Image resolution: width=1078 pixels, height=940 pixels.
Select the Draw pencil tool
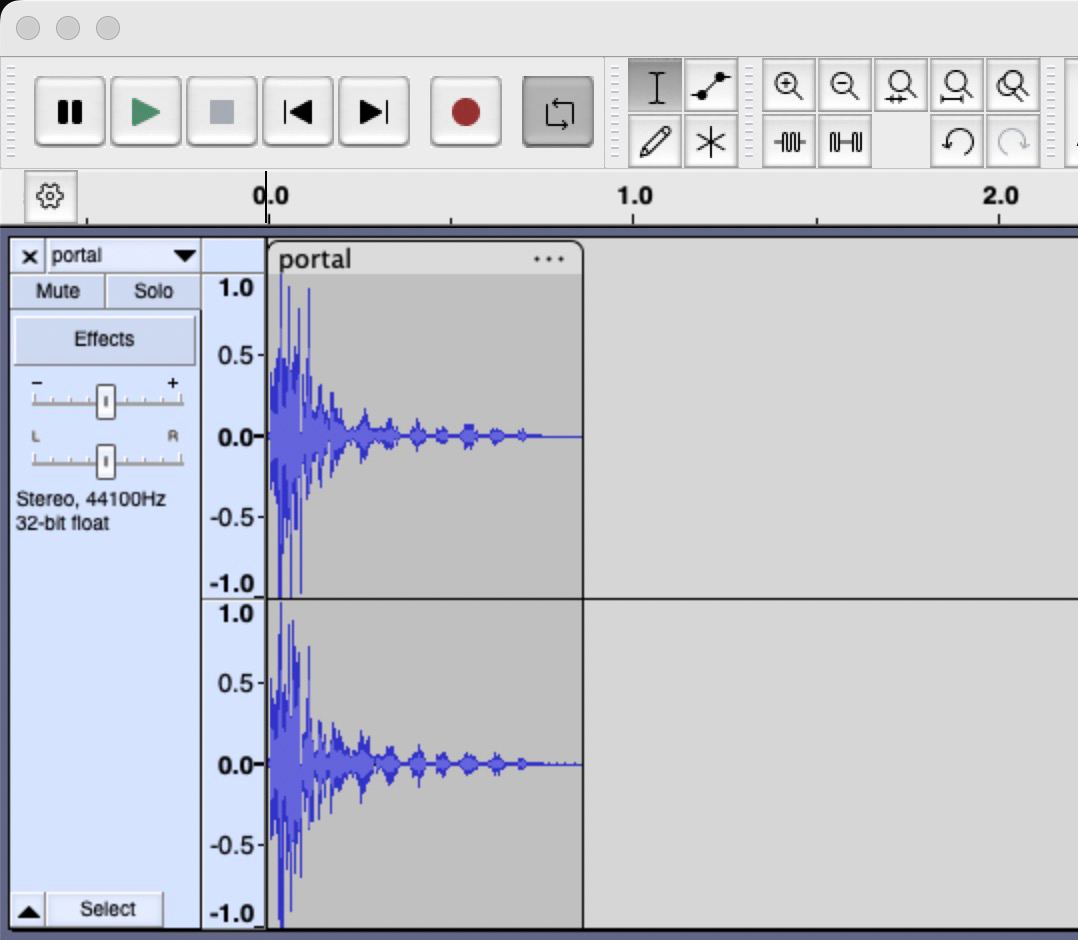pos(655,142)
